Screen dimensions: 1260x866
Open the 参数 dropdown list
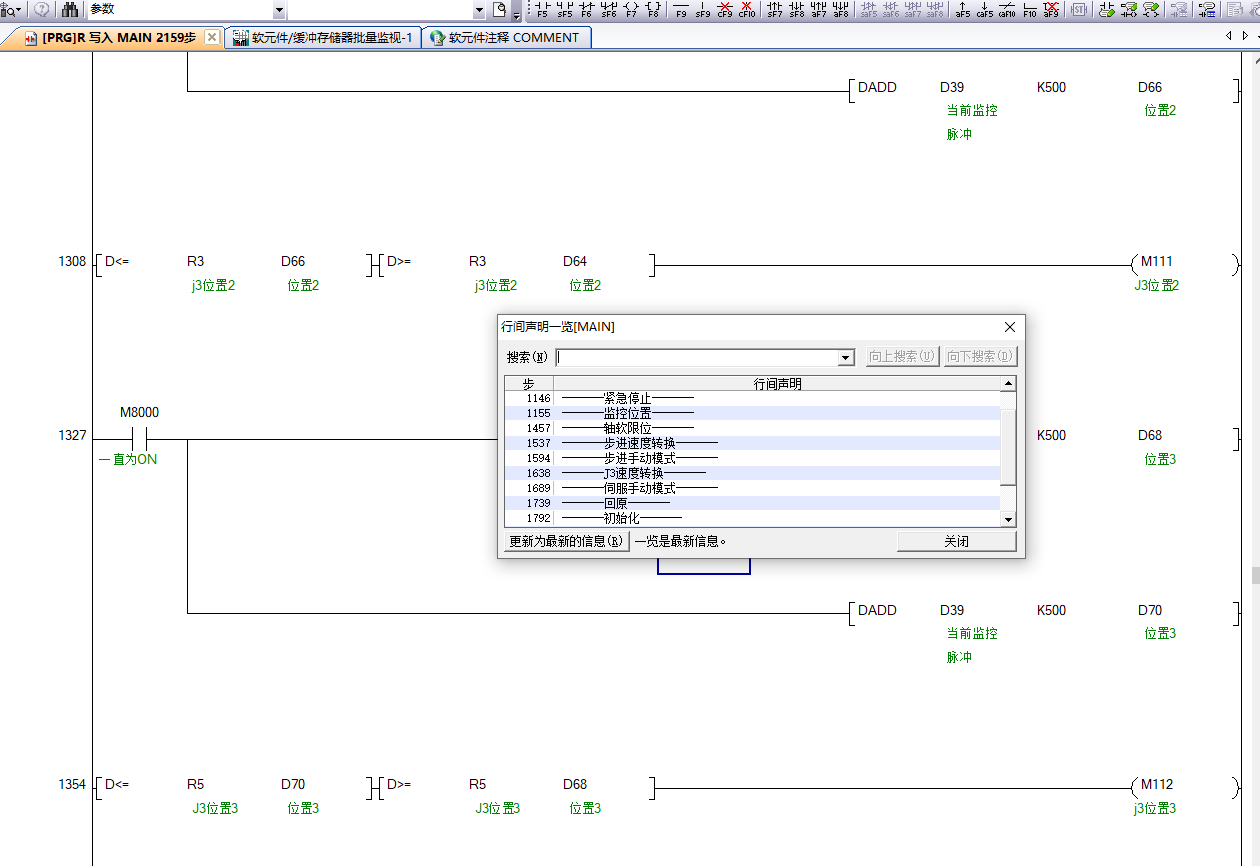278,10
